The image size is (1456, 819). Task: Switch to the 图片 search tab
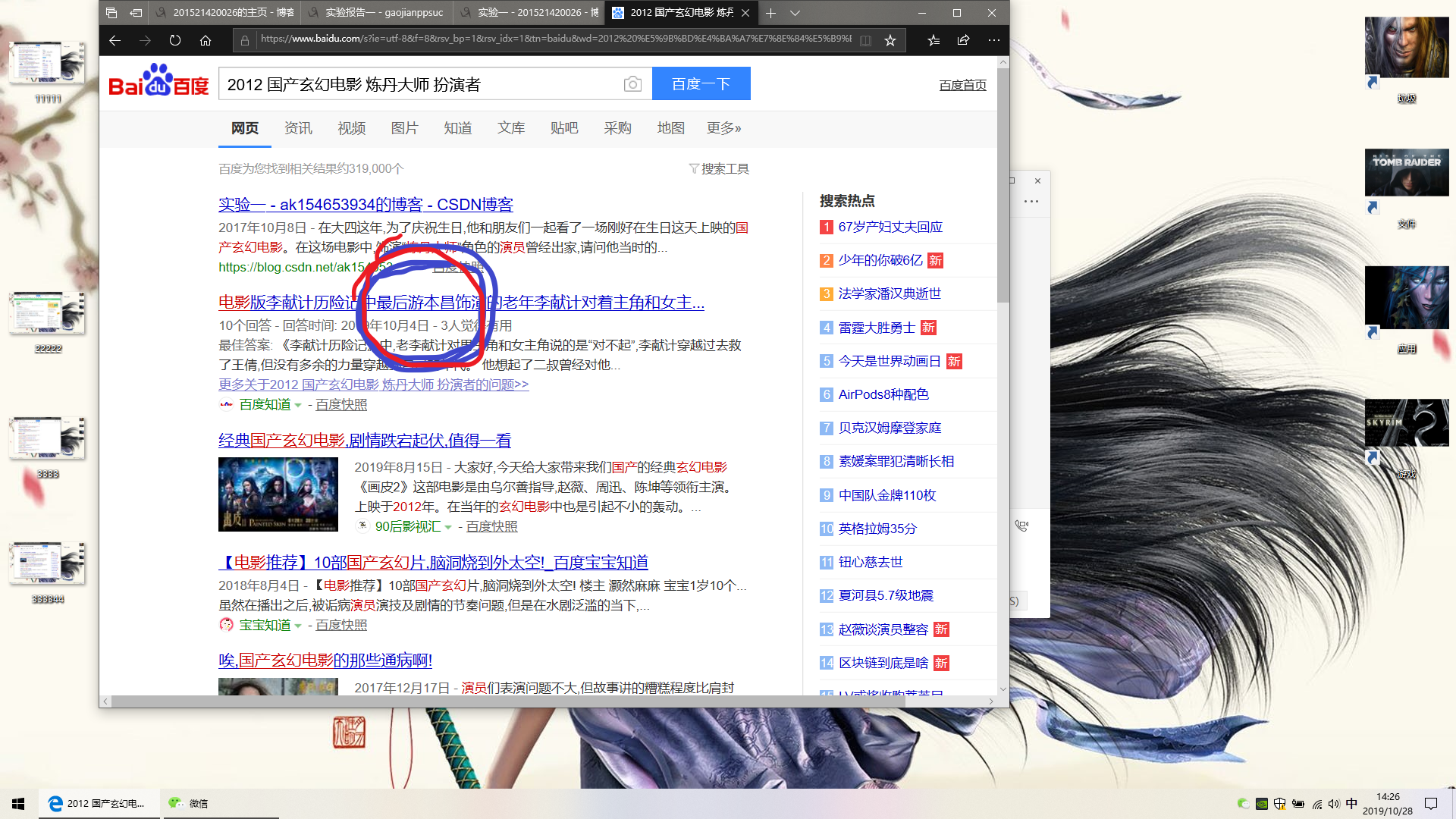point(404,128)
